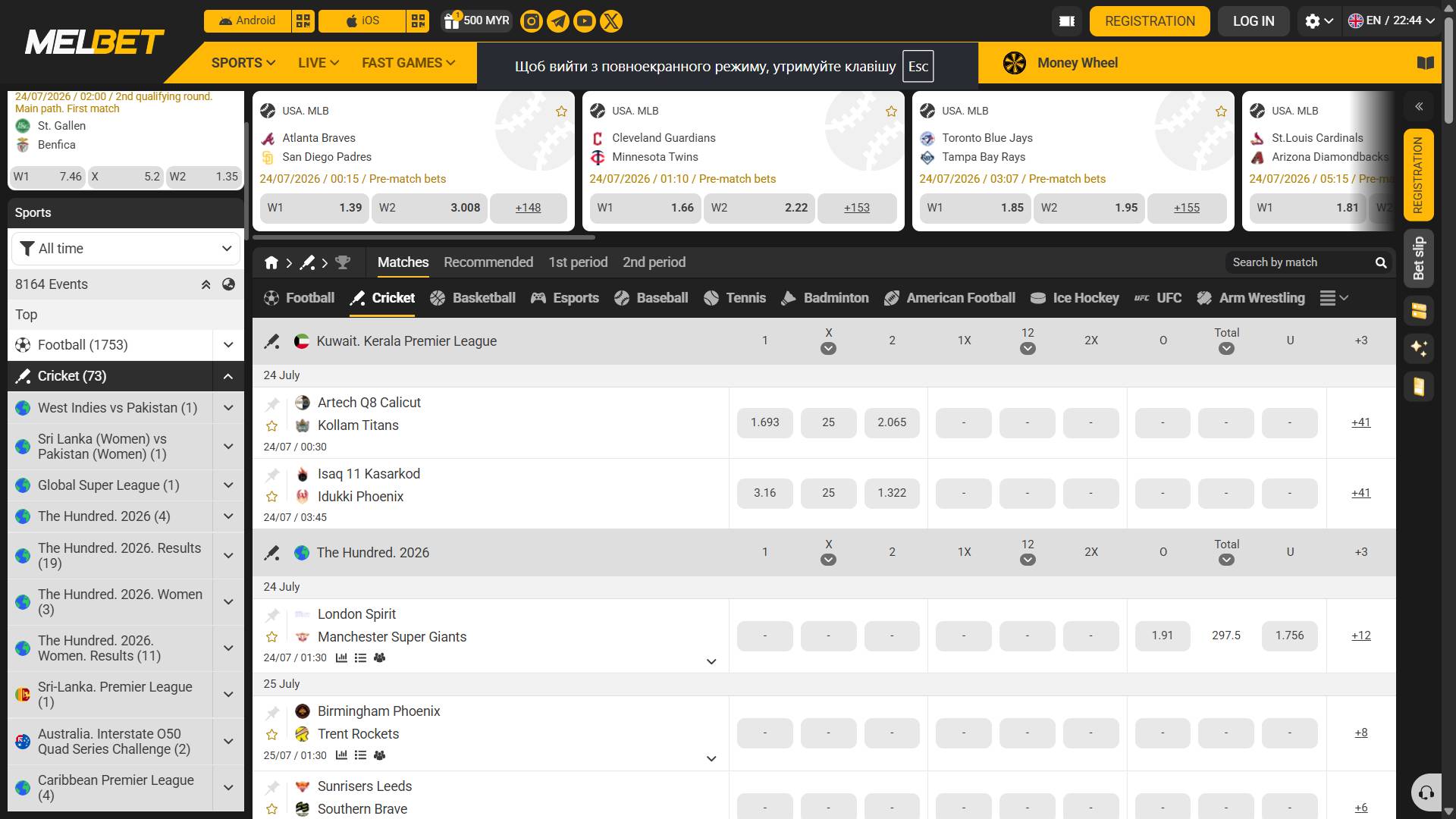This screenshot has width=1456, height=819.
Task: Open the Instagram social icon
Action: (532, 21)
